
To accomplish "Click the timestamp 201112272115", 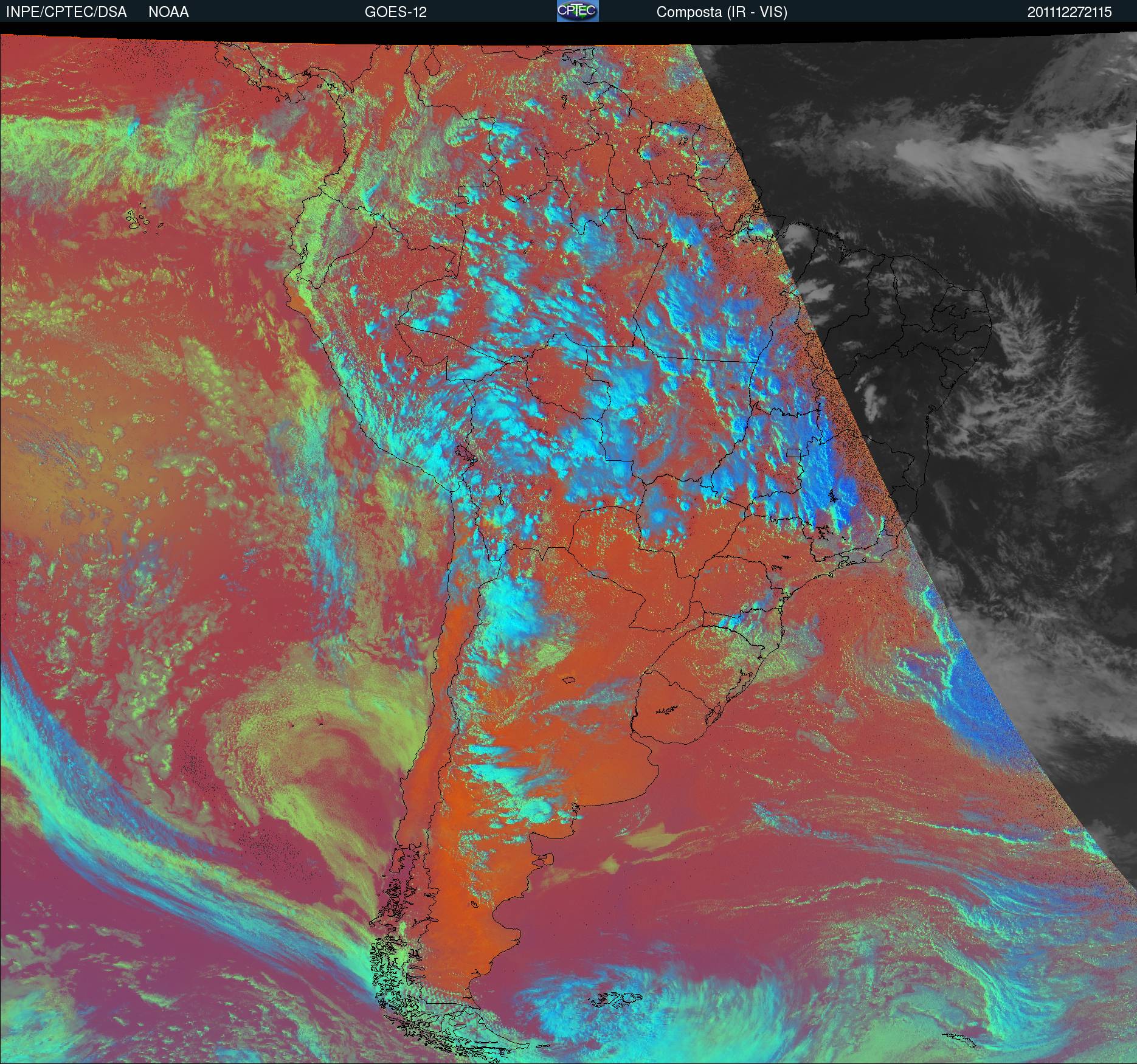I will pos(1070,12).
